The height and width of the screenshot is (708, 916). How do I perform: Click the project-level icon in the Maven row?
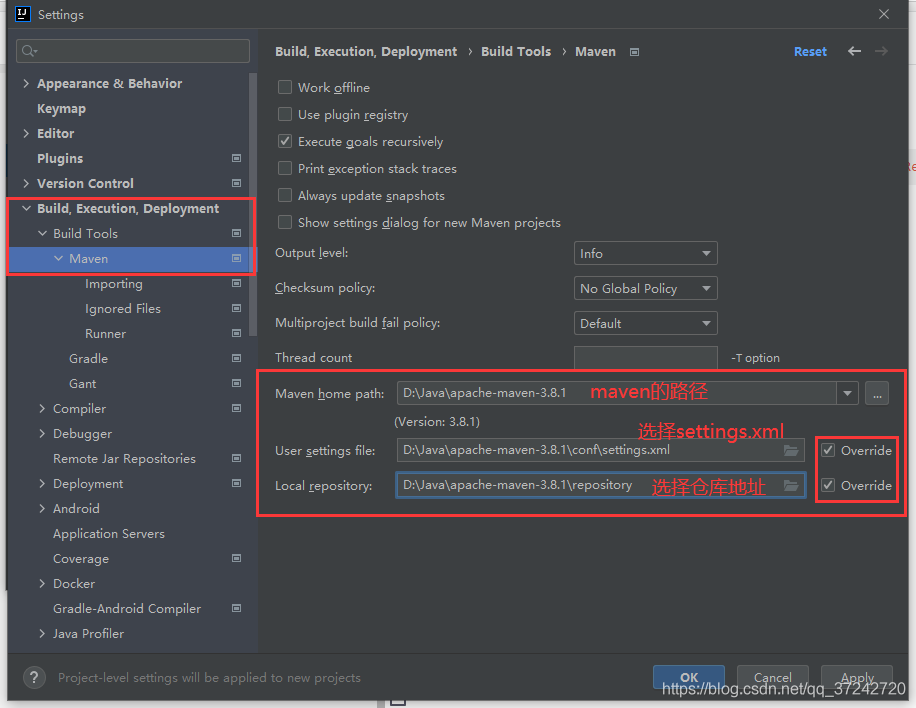click(x=237, y=258)
